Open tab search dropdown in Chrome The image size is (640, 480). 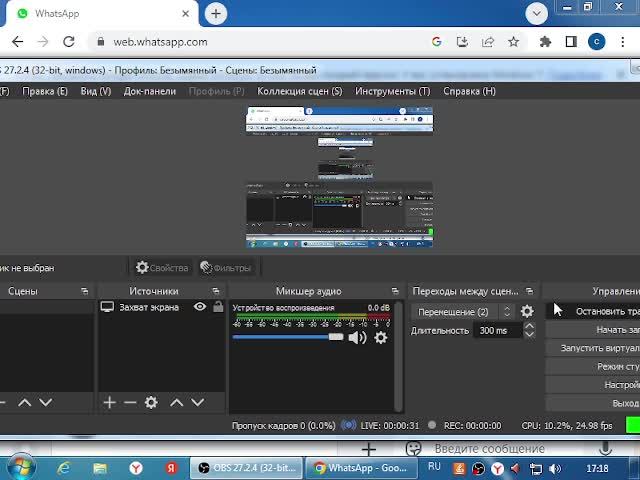pyautogui.click(x=536, y=14)
